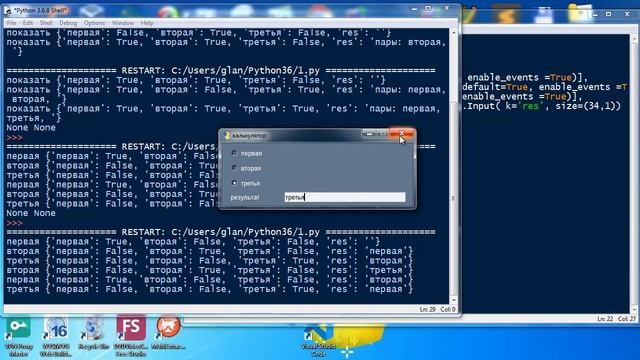Click the 'показать' row starting 'первая': False
Screen dimensions: 640x360
[199, 33]
